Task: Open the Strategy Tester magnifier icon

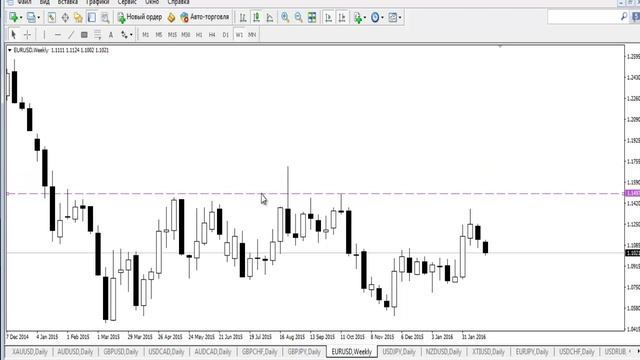Action: [x=105, y=17]
